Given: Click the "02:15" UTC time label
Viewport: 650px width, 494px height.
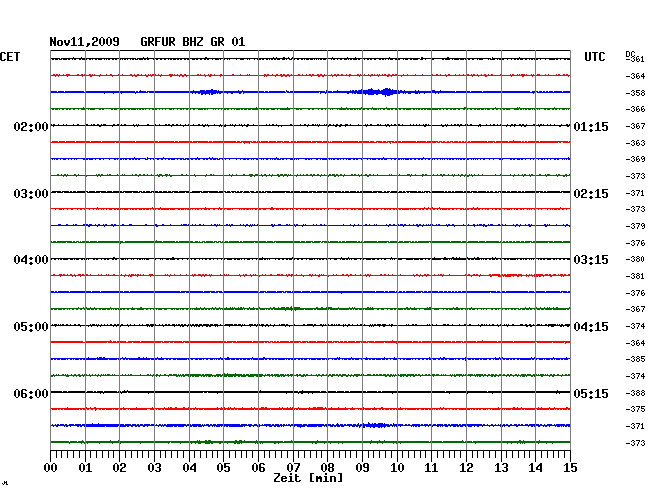Looking at the screenshot, I should [591, 194].
